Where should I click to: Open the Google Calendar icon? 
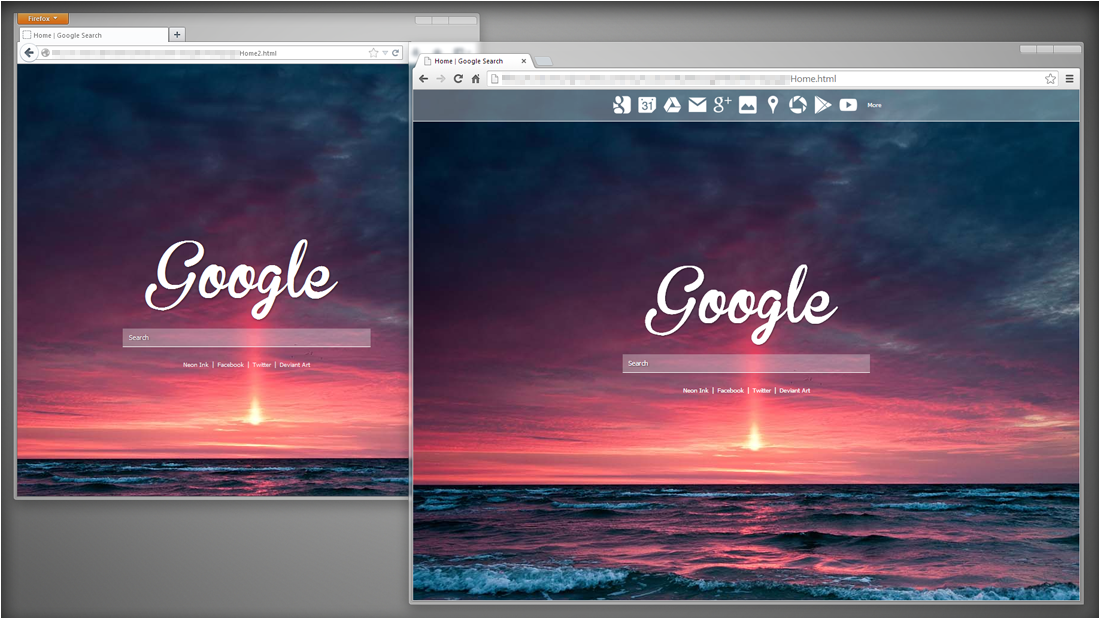click(648, 104)
